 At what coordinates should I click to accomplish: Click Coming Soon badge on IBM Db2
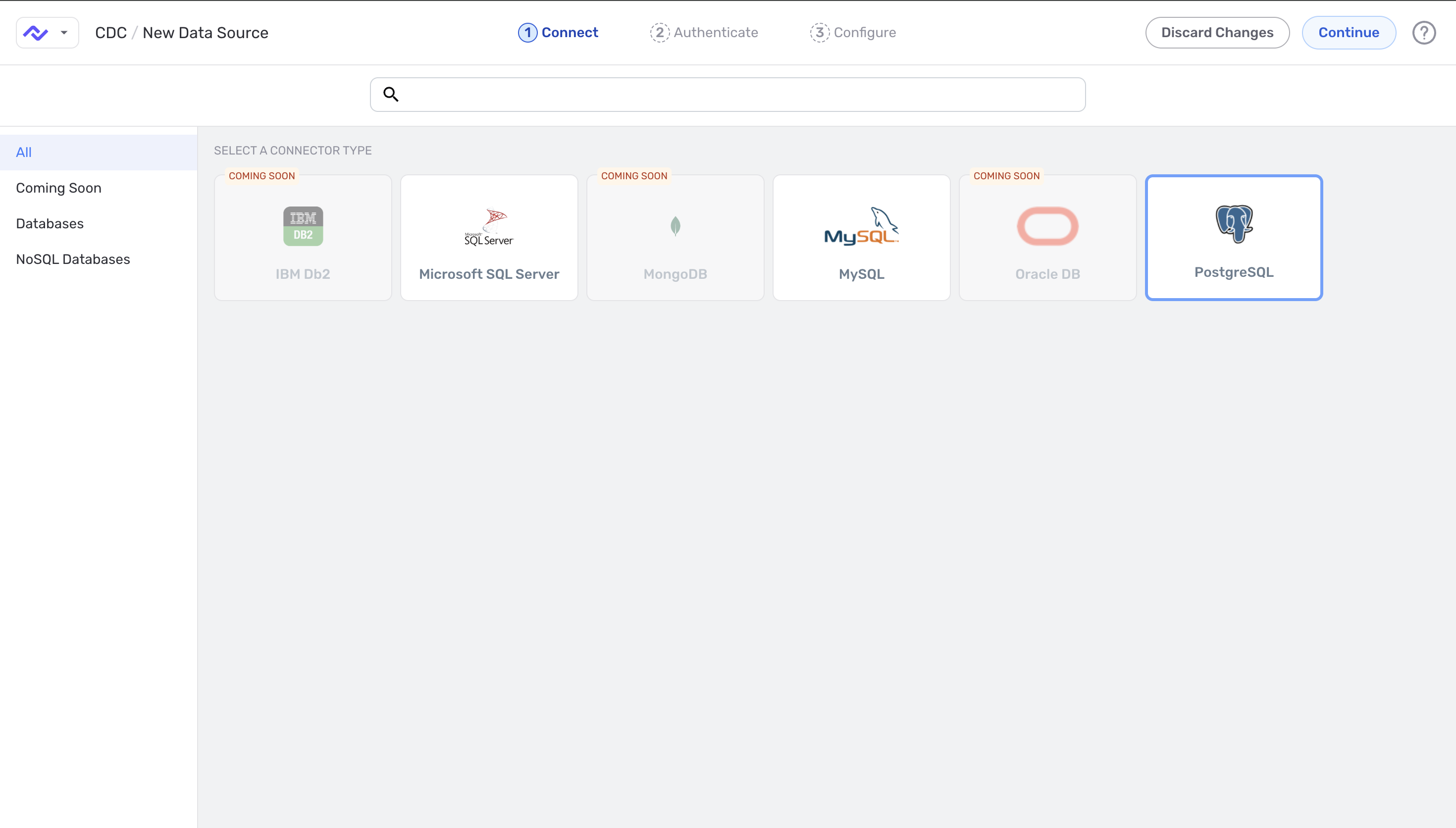[x=261, y=176]
